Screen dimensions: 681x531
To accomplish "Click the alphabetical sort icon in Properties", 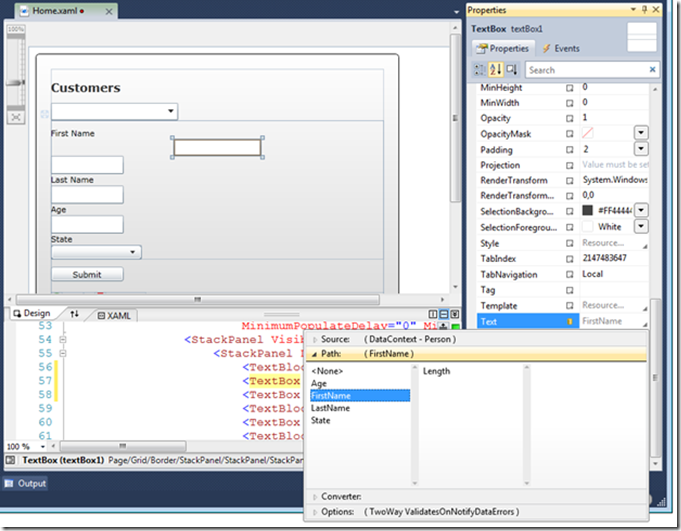I will [496, 69].
